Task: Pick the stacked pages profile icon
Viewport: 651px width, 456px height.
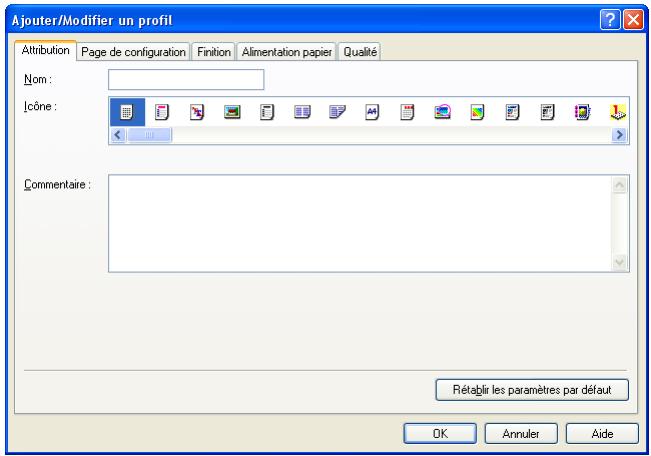Action: tap(337, 112)
